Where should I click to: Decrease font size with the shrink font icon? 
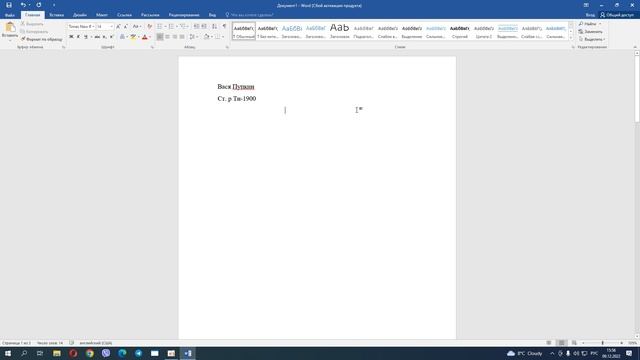pyautogui.click(x=126, y=27)
